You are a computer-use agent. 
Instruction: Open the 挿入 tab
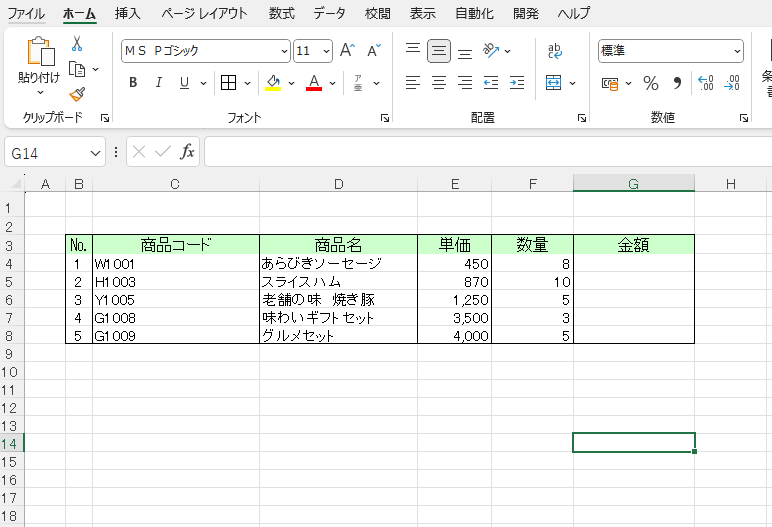[x=128, y=14]
